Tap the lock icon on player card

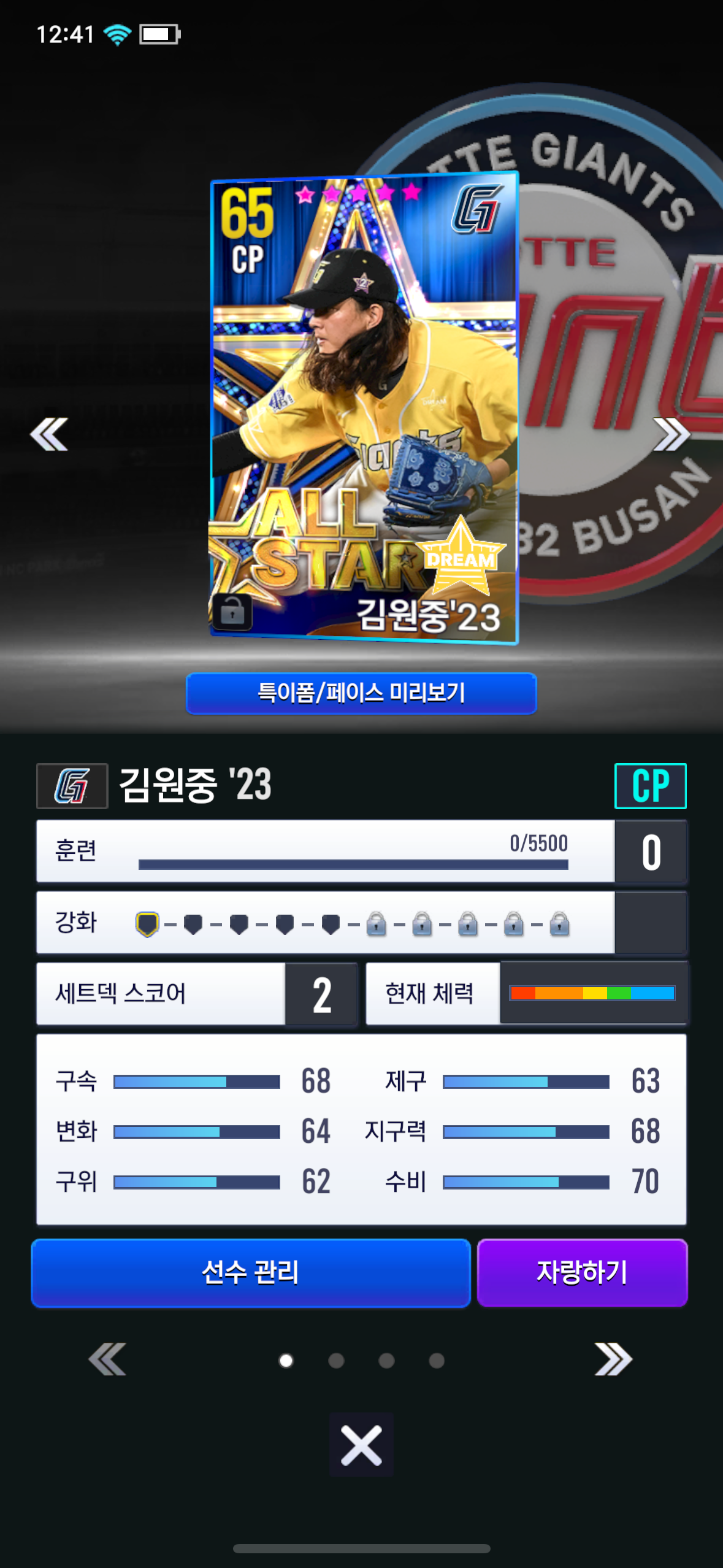232,612
